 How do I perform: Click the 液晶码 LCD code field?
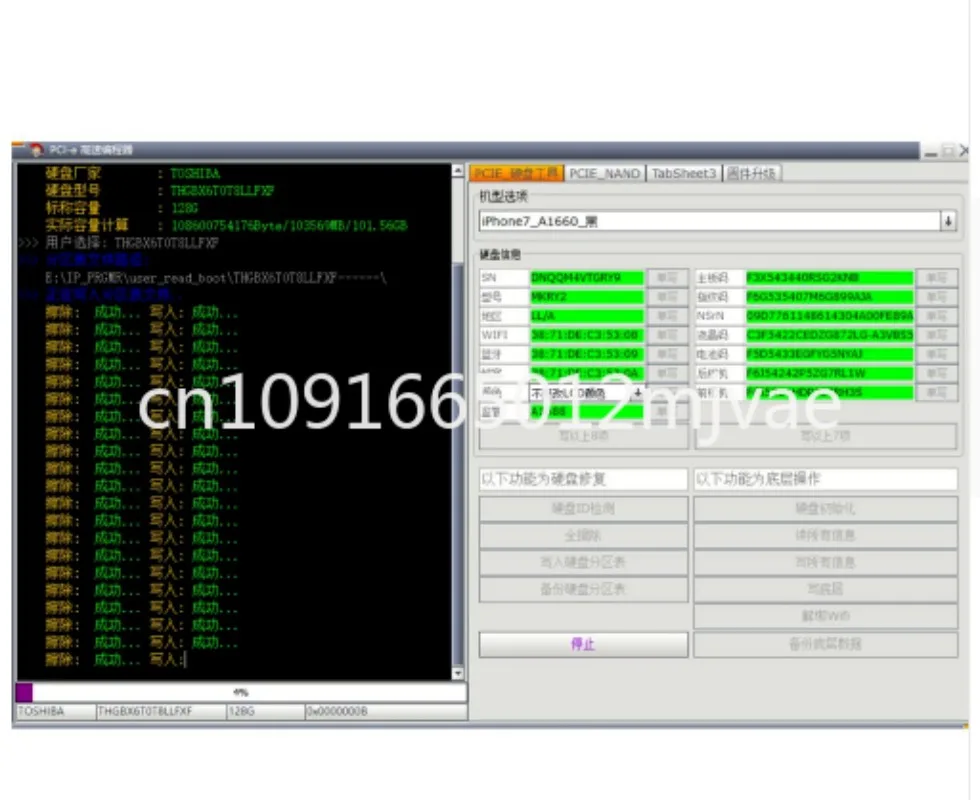point(829,335)
